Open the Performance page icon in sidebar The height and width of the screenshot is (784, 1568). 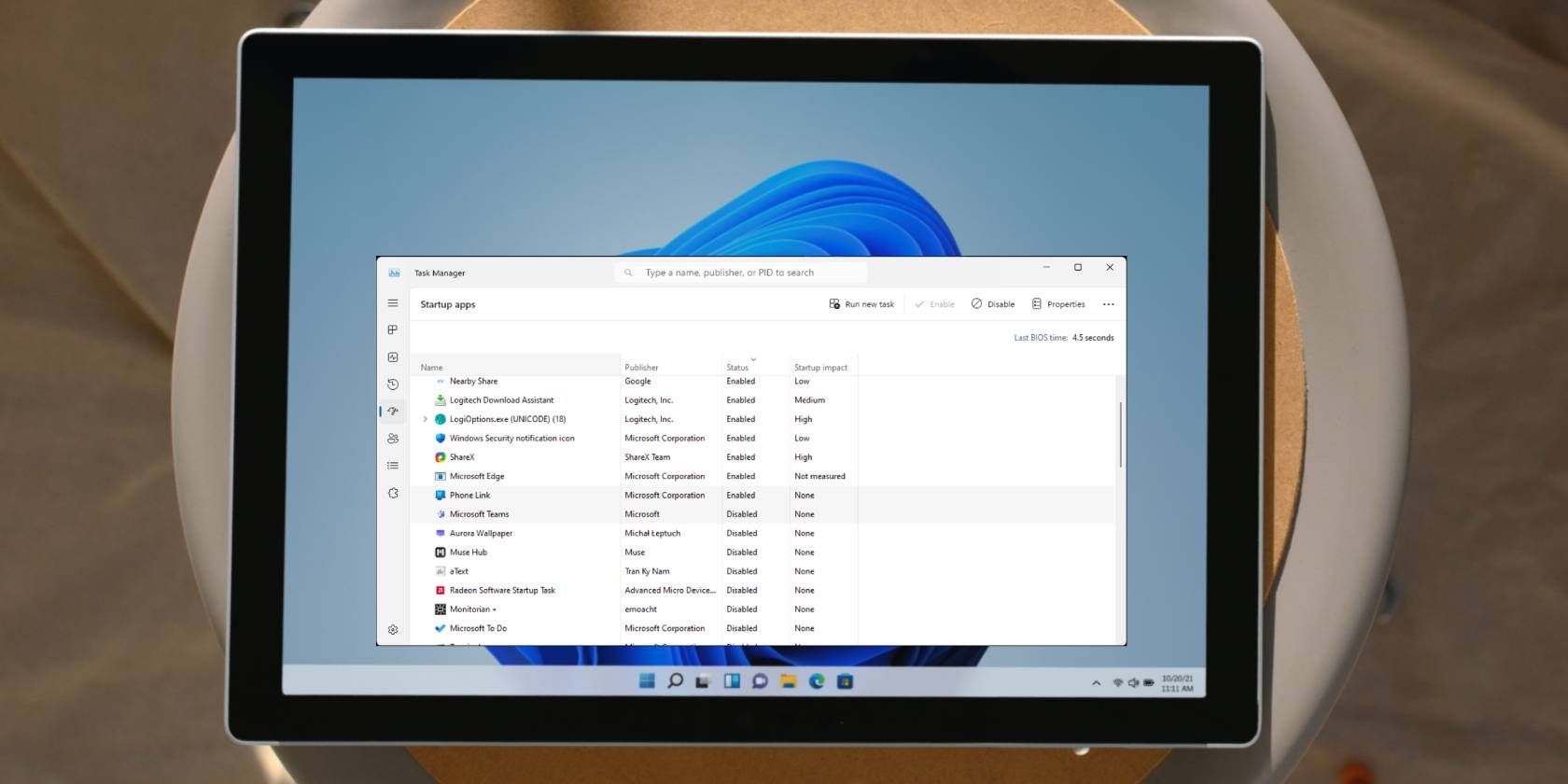click(x=393, y=357)
